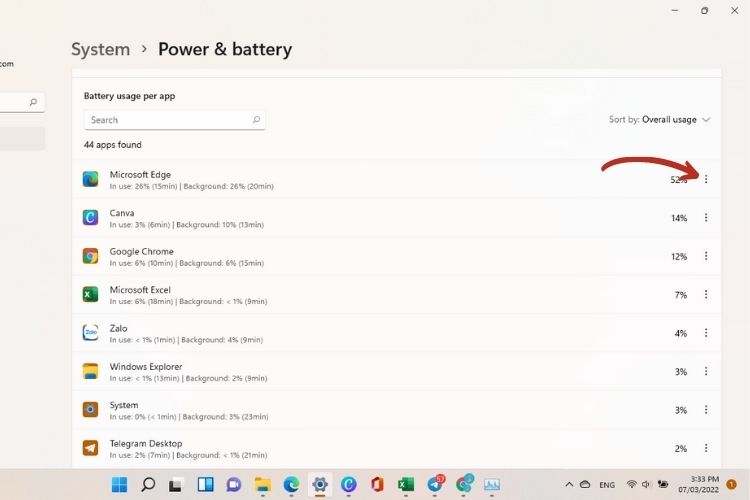Click the sidebar search magnifier icon
The width and height of the screenshot is (750, 500).
click(x=33, y=102)
